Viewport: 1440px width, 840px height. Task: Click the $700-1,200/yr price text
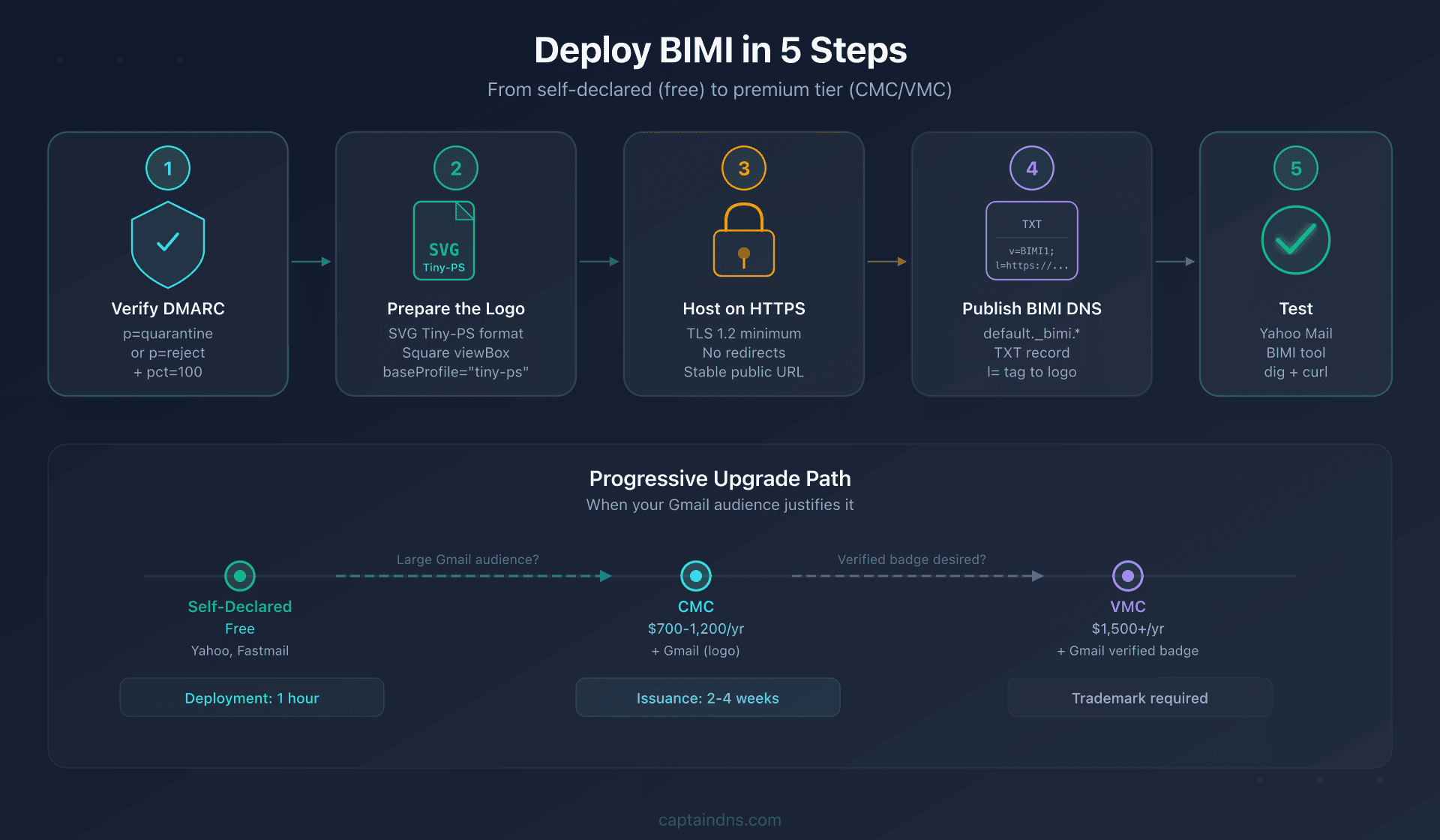pos(696,628)
